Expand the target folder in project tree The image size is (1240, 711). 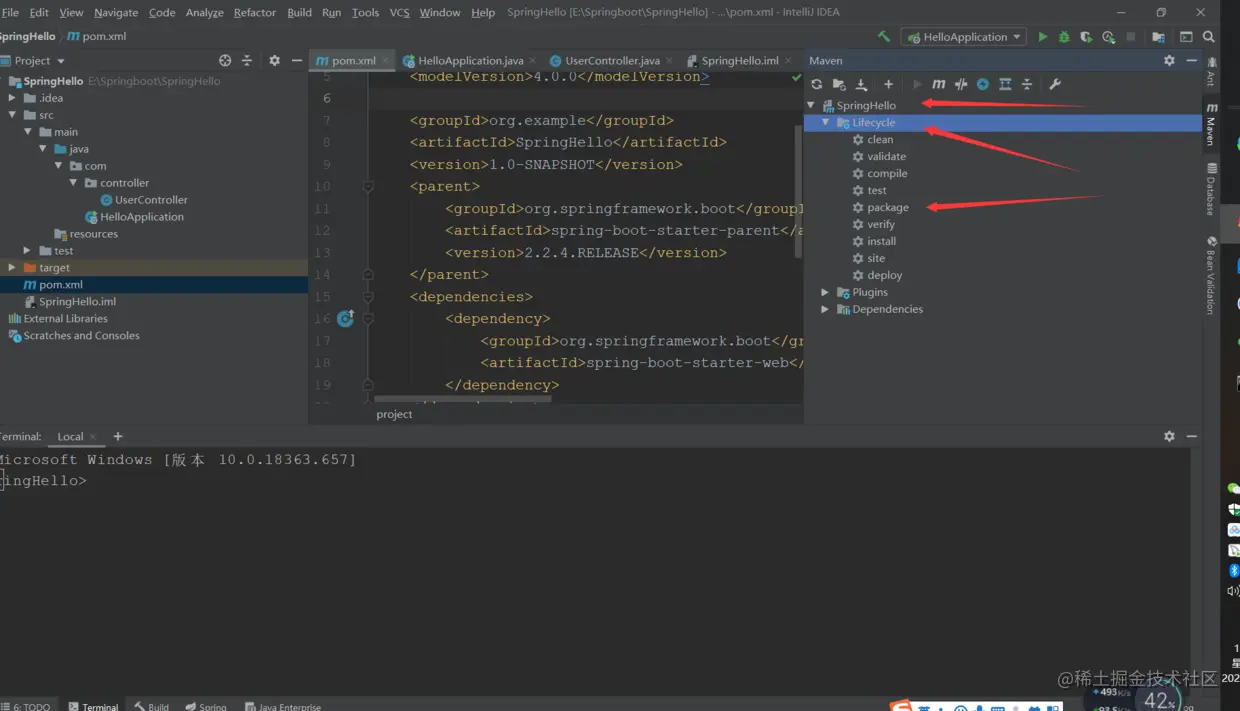coord(12,268)
